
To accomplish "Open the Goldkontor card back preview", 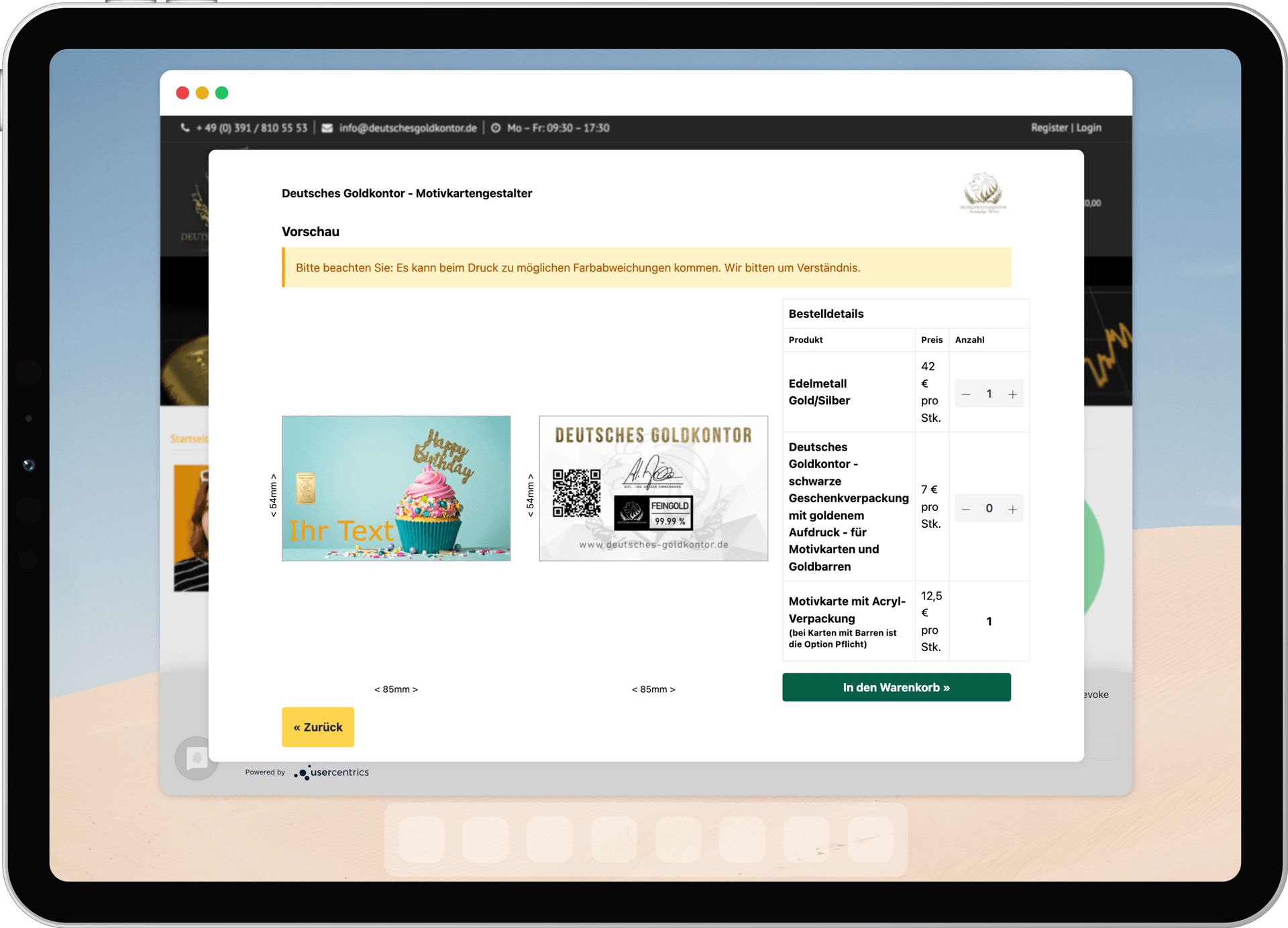I will (x=653, y=488).
